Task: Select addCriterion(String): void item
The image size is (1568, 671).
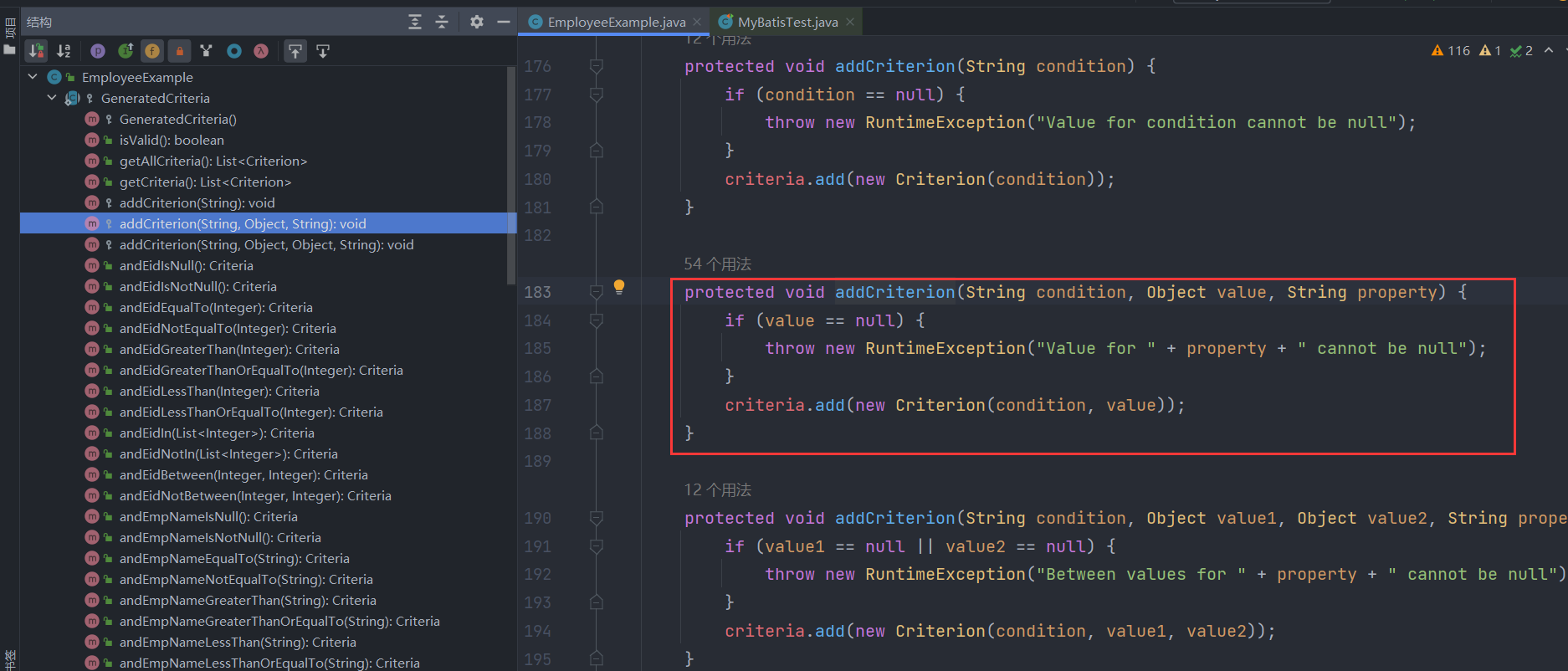Action: coord(197,202)
